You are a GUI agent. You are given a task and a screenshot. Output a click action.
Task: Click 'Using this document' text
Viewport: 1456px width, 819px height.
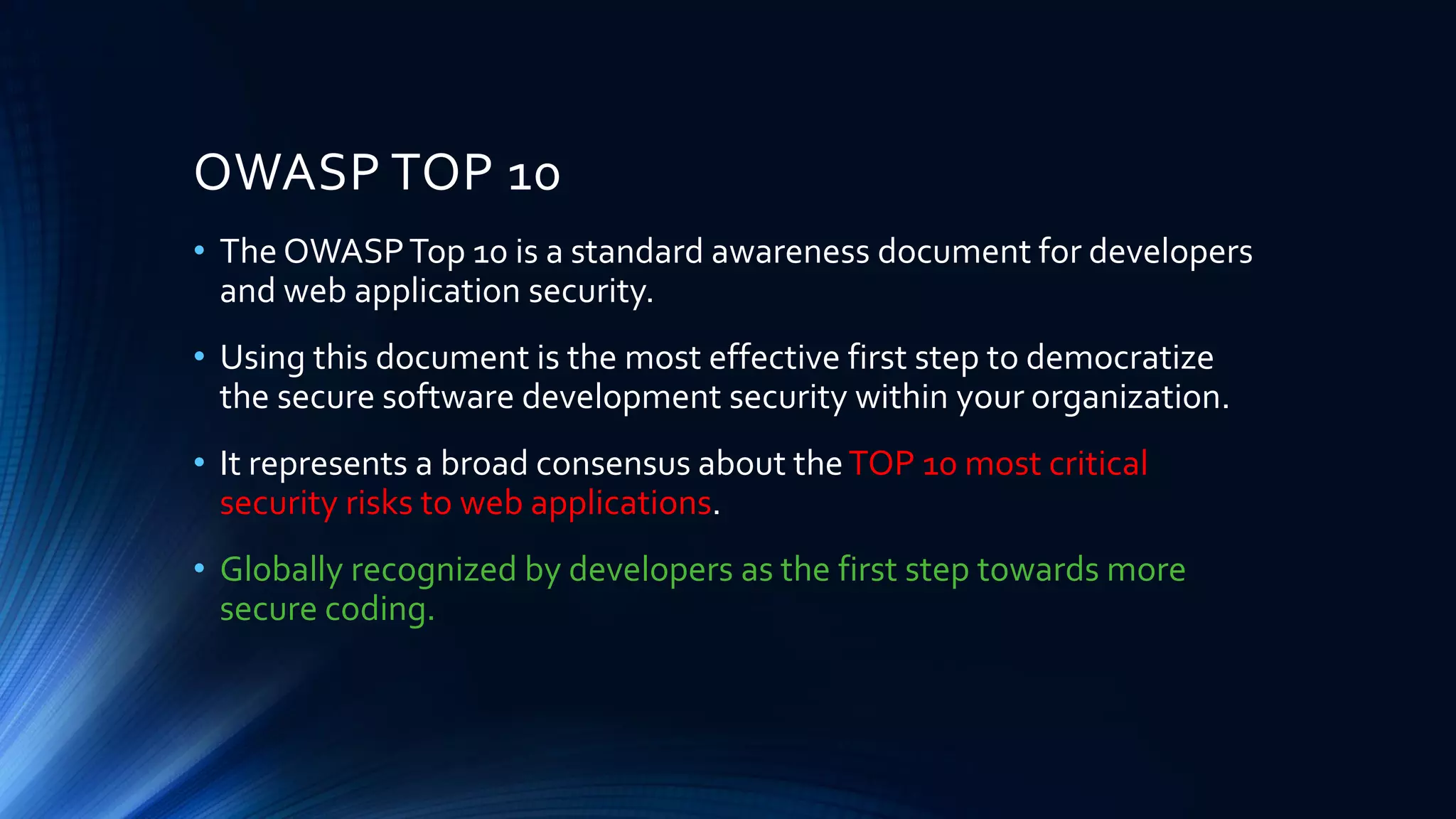(x=375, y=358)
